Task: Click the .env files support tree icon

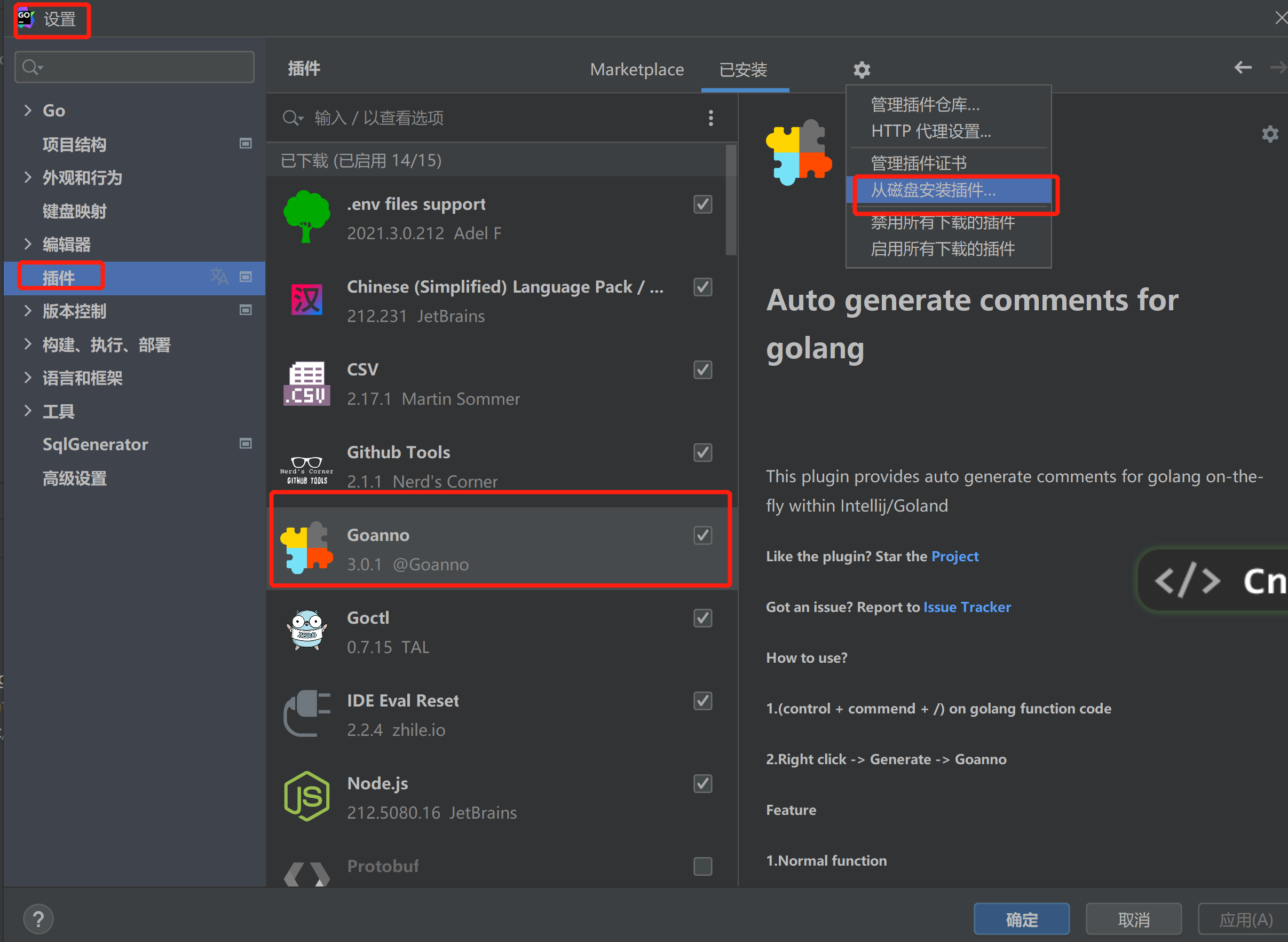Action: pos(306,217)
